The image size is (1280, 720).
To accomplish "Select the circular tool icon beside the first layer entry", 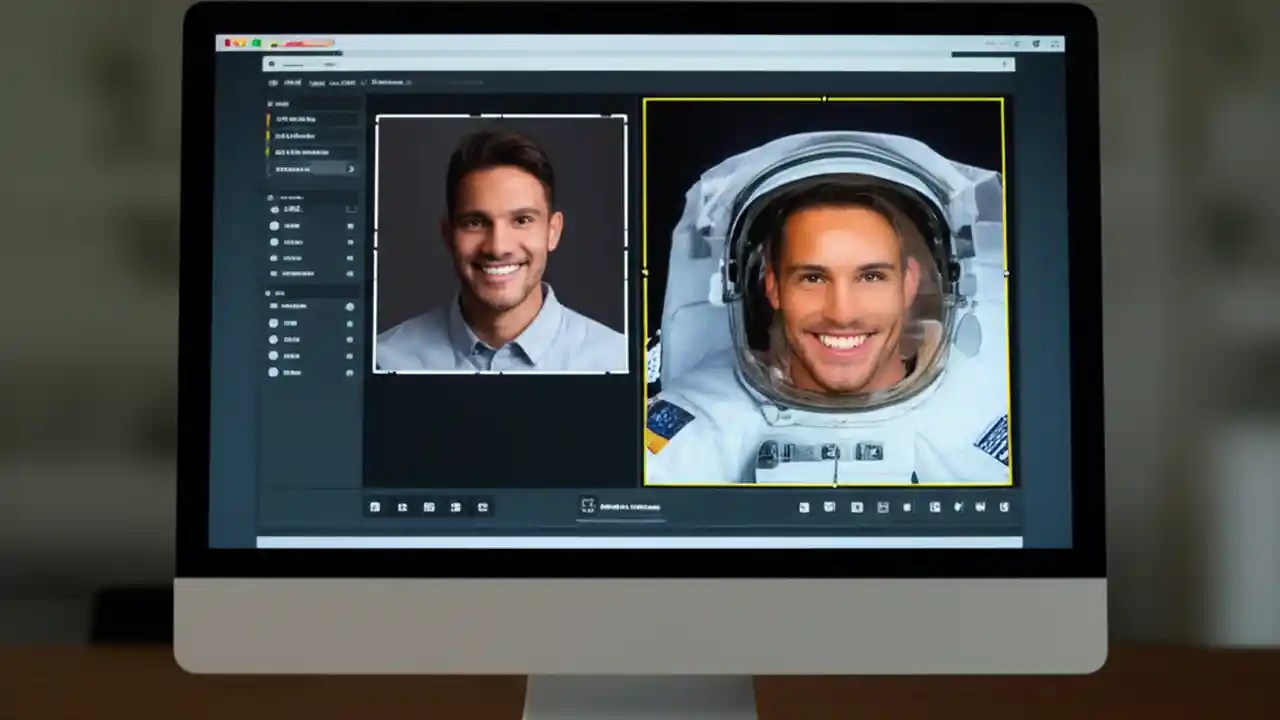I will [274, 210].
